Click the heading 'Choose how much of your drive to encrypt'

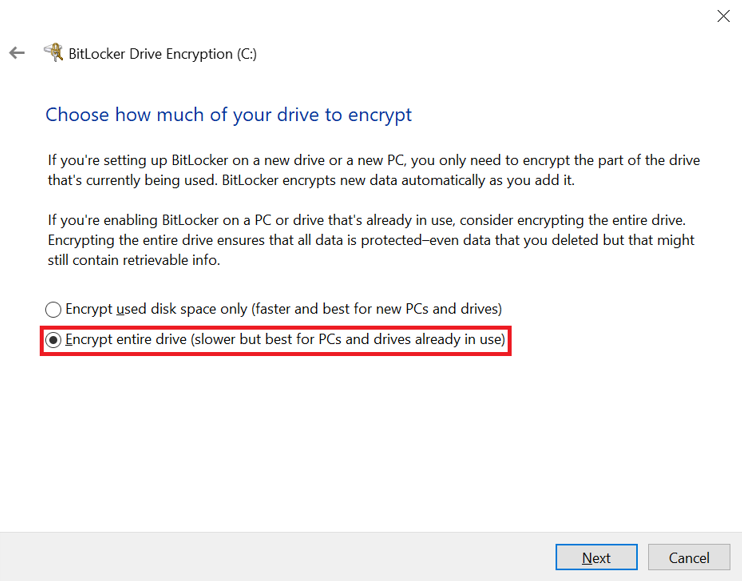tap(229, 115)
